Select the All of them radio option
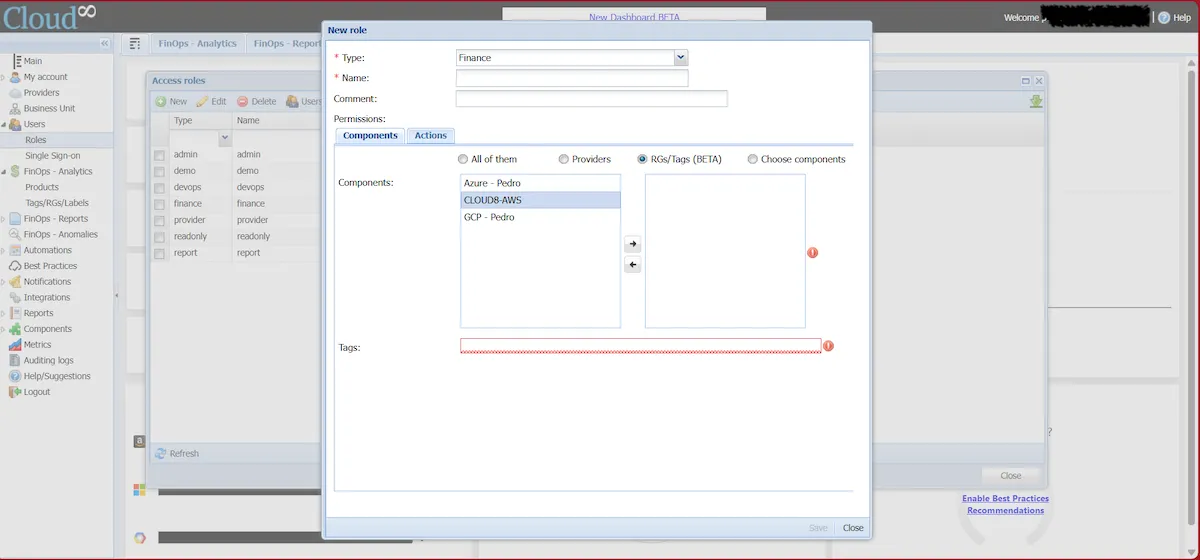The height and width of the screenshot is (560, 1200). 462,159
